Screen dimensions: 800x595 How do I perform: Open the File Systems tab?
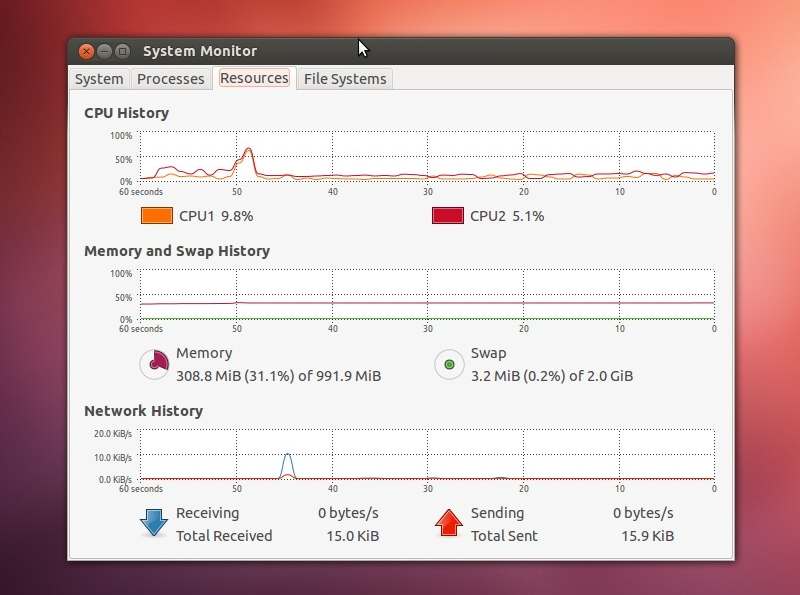pos(344,78)
